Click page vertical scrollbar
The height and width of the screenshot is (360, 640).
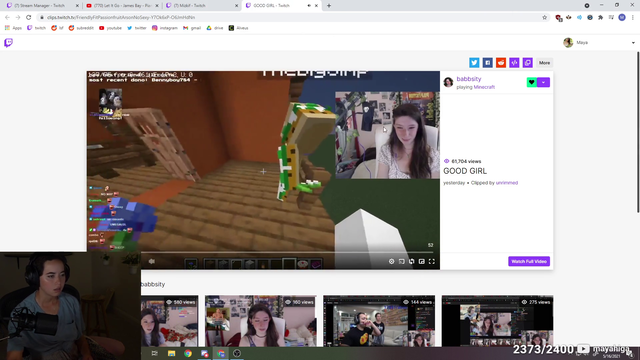638,131
